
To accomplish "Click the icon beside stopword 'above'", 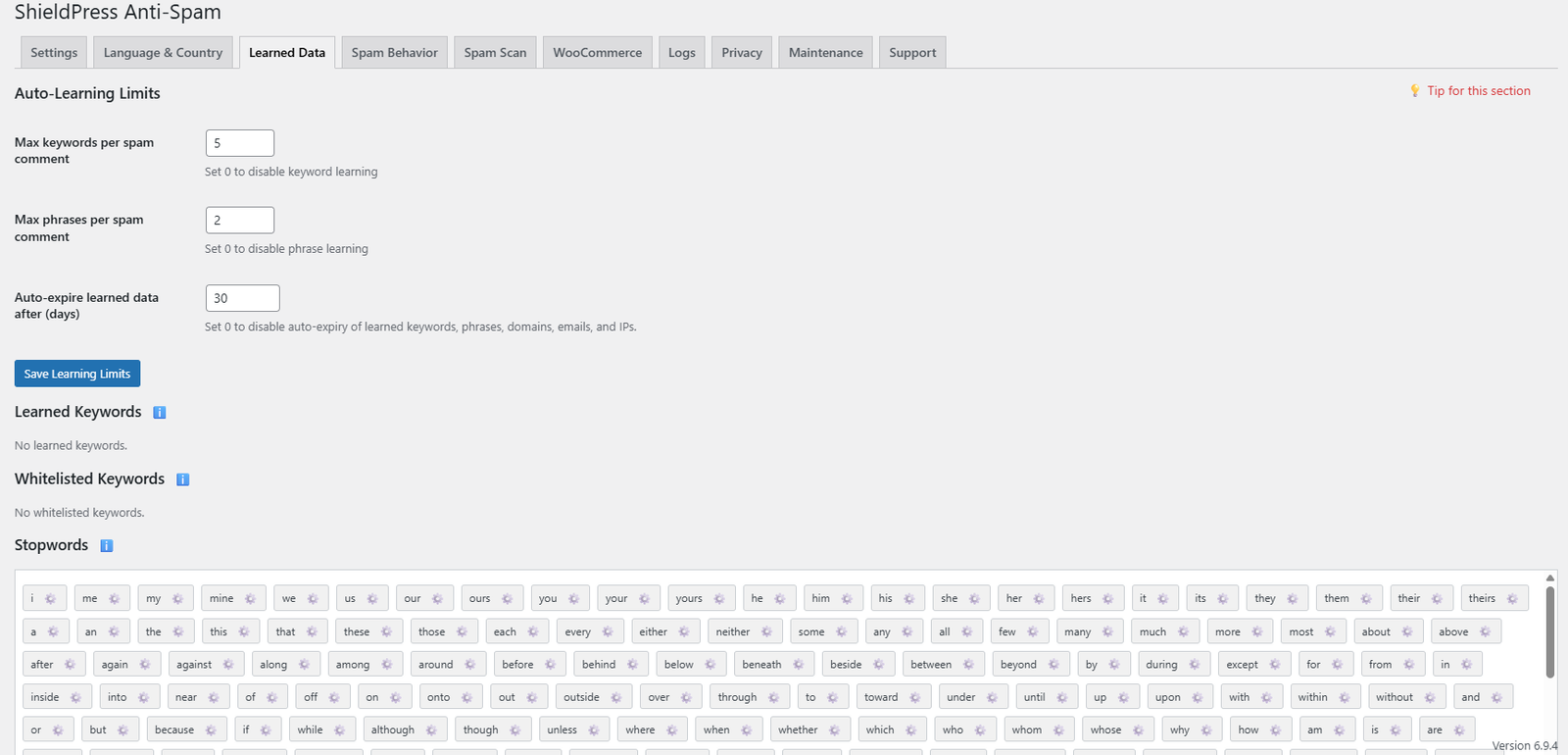I will (x=1485, y=632).
